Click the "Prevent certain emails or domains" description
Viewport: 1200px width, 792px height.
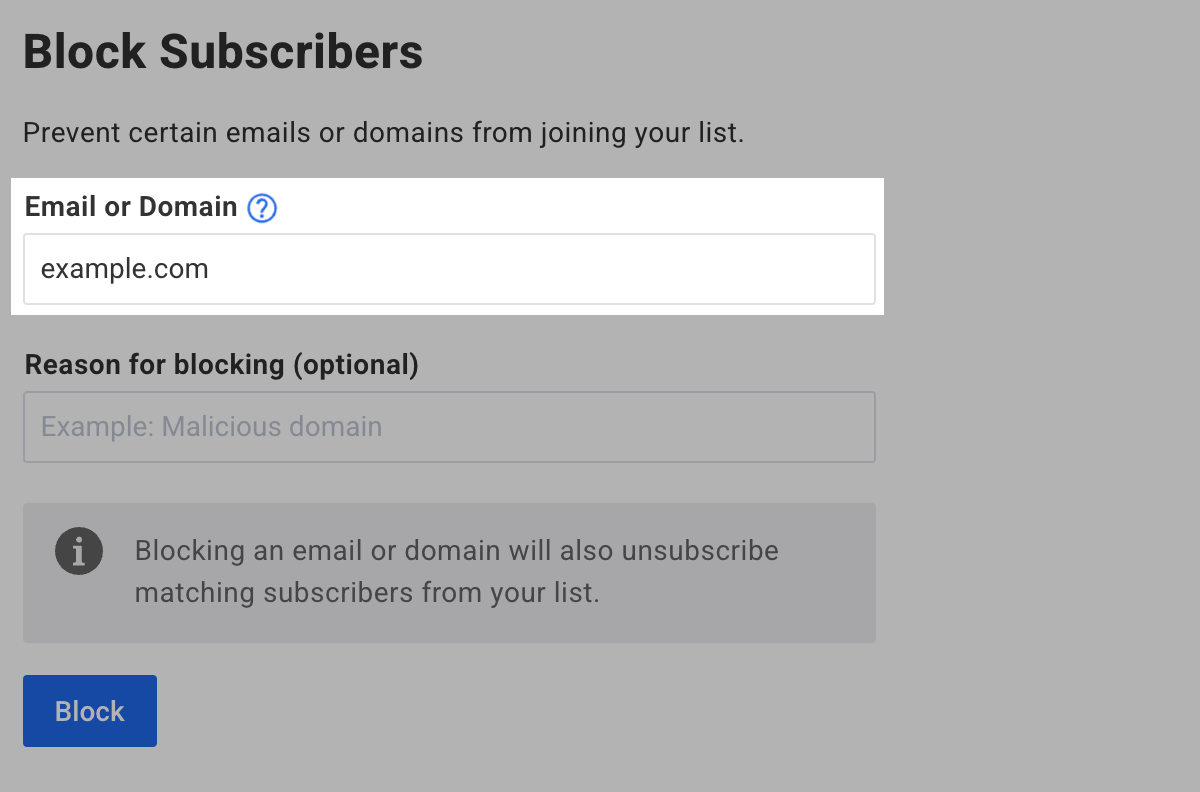383,133
